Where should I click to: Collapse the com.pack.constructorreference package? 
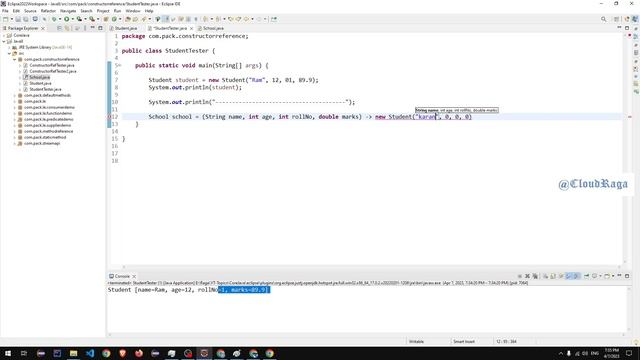point(15,59)
